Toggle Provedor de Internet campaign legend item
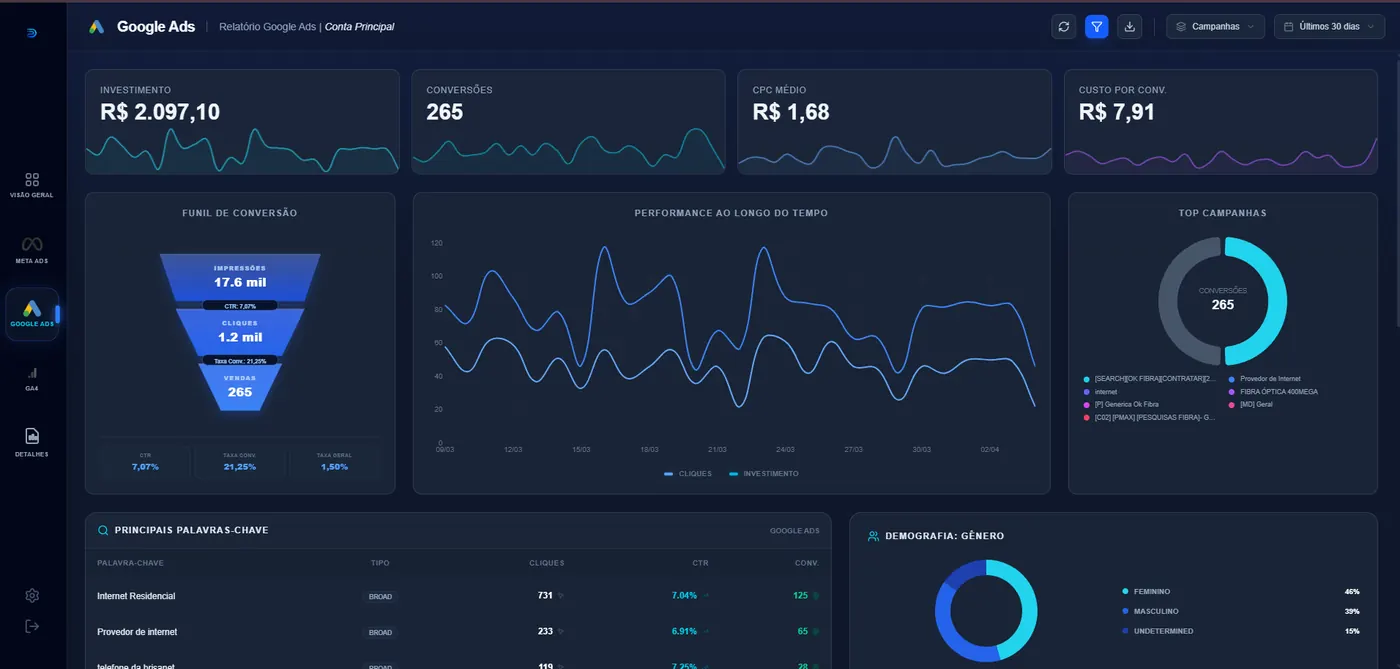The image size is (1400, 669). coord(1265,379)
